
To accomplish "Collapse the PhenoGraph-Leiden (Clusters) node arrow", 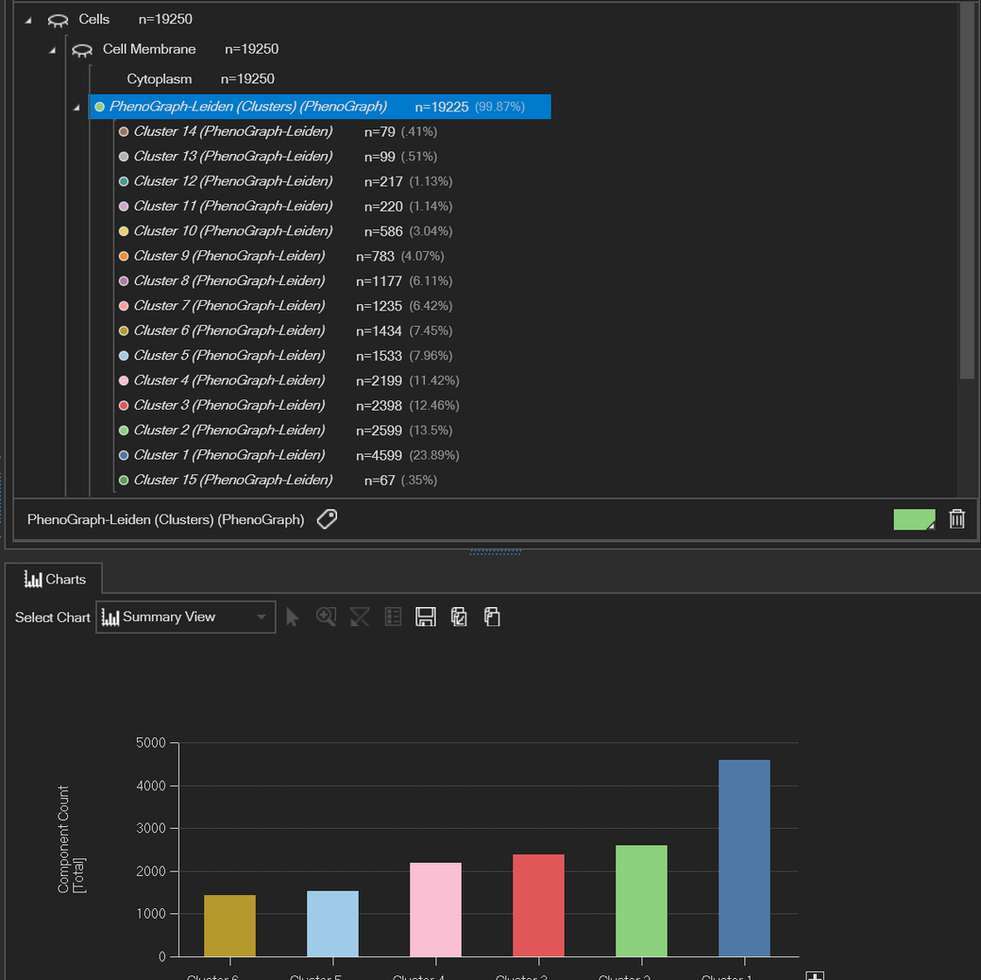I will tap(76, 108).
